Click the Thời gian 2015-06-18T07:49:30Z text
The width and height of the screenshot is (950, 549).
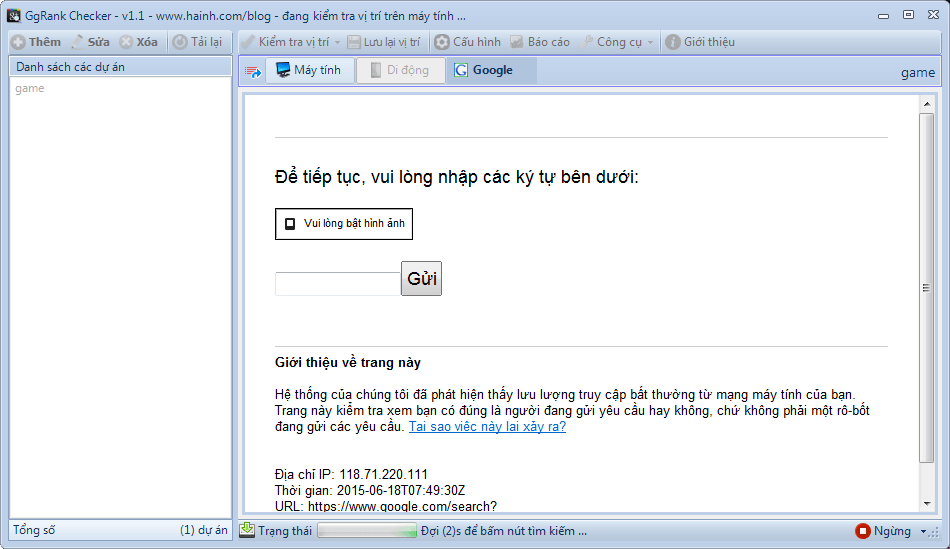pyautogui.click(x=370, y=490)
